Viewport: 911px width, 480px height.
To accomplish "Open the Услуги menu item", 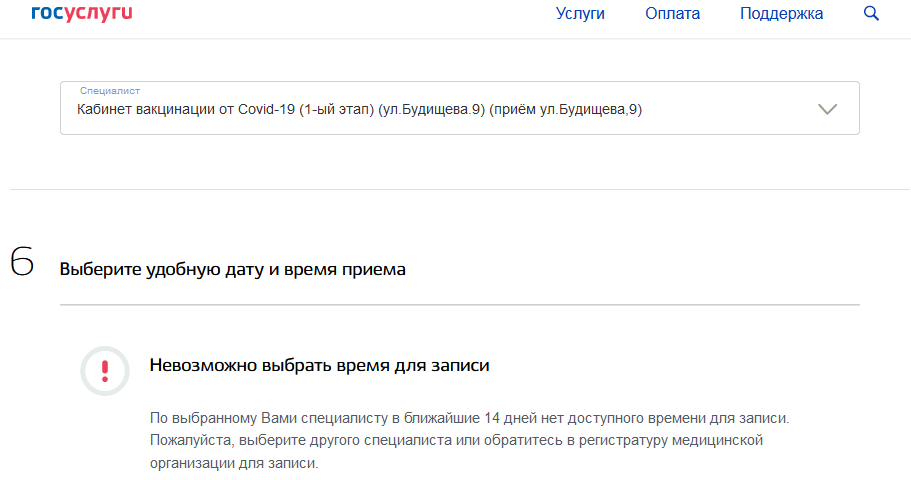I will click(x=580, y=13).
